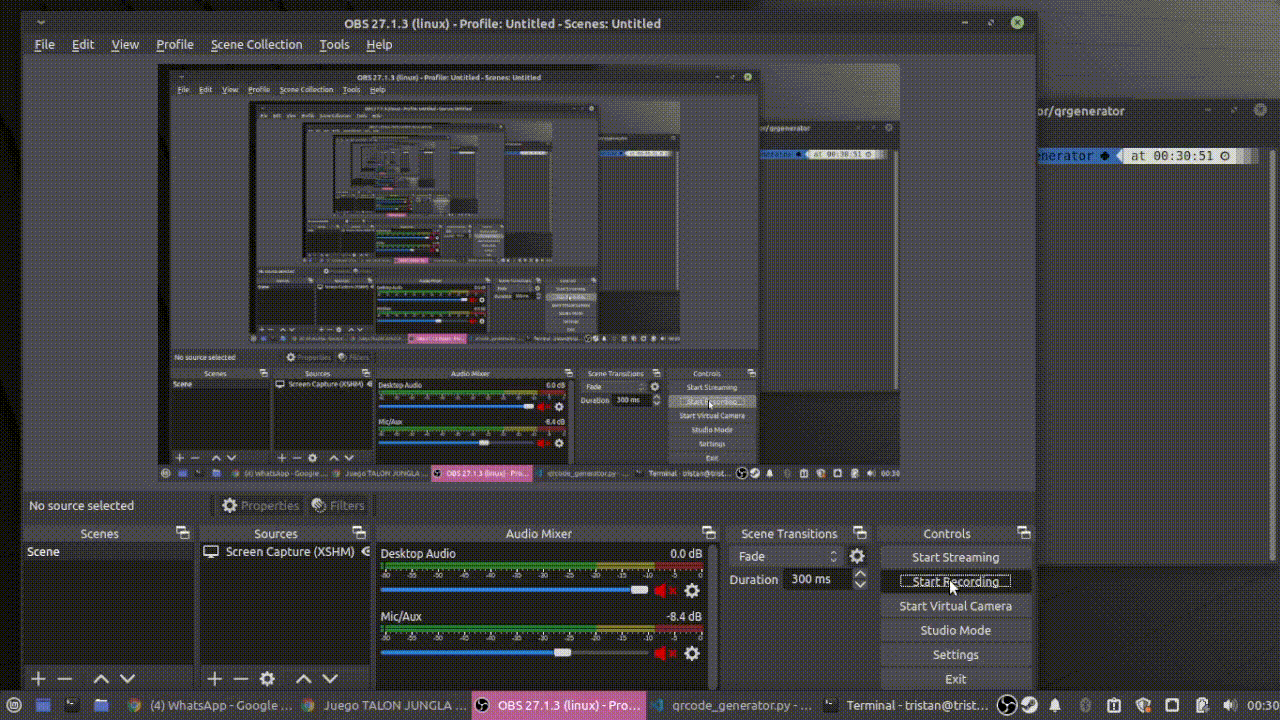Unmute Desktop Audio speaker

click(664, 591)
